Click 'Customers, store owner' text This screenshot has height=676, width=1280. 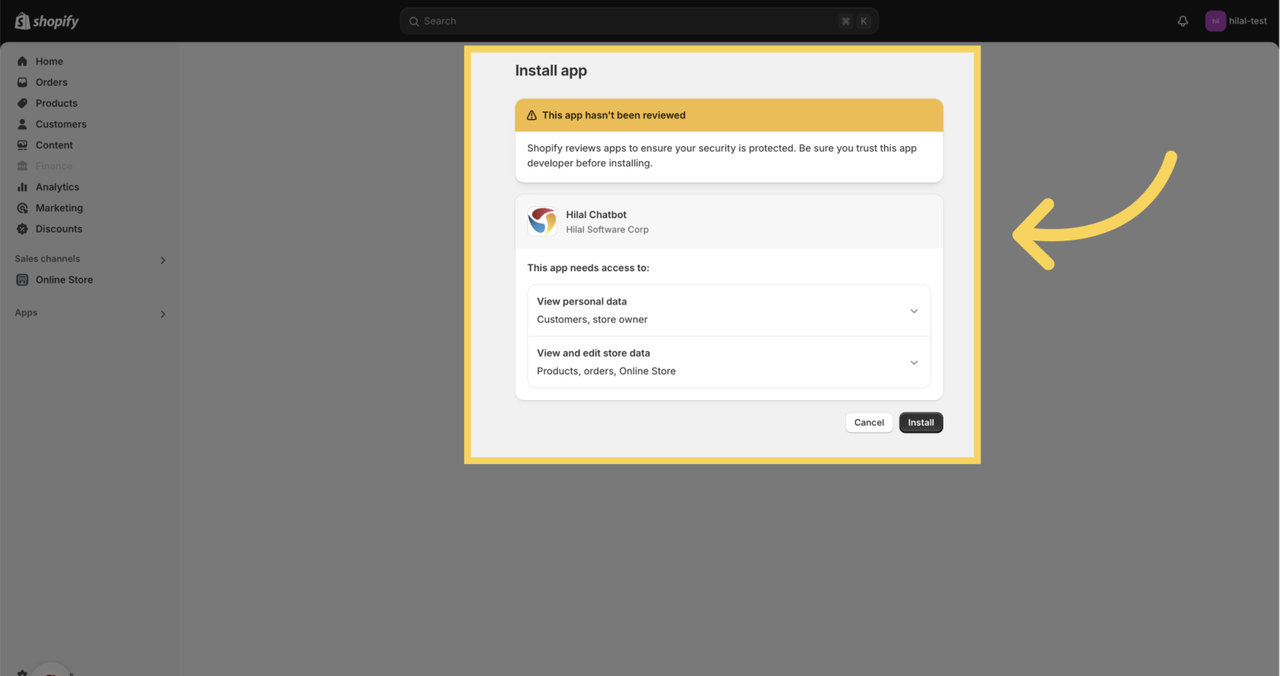(592, 319)
